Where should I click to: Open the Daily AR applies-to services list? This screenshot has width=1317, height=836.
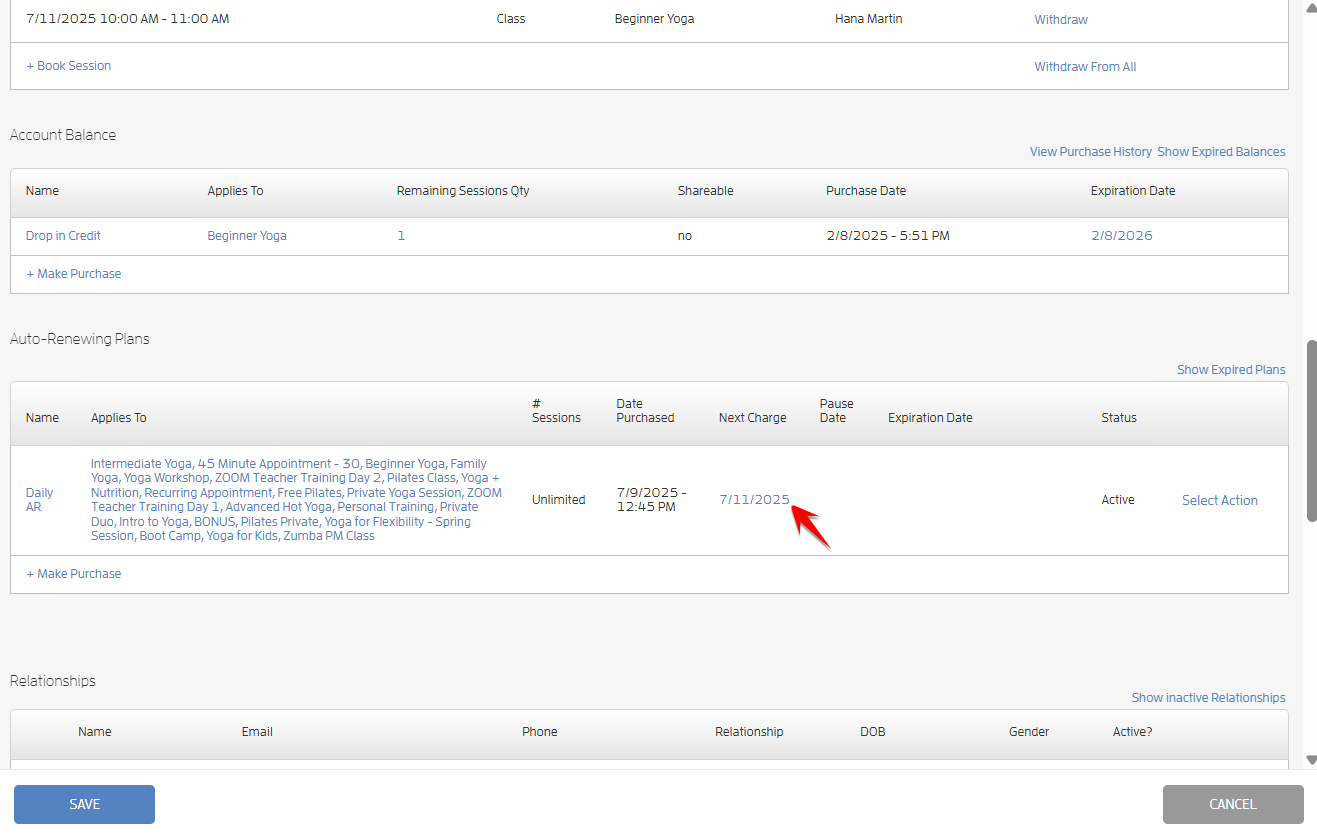pyautogui.click(x=296, y=500)
